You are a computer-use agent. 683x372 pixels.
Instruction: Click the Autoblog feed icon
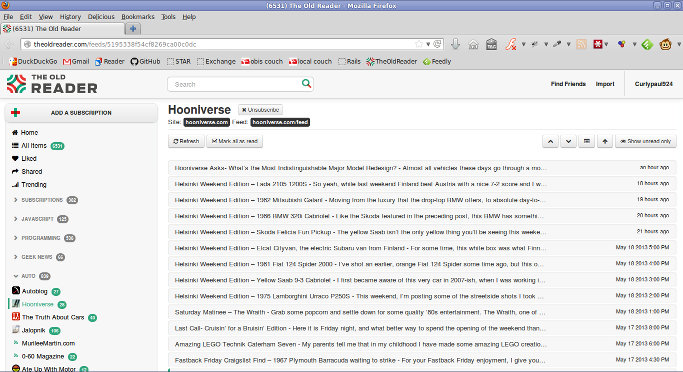(x=16, y=290)
